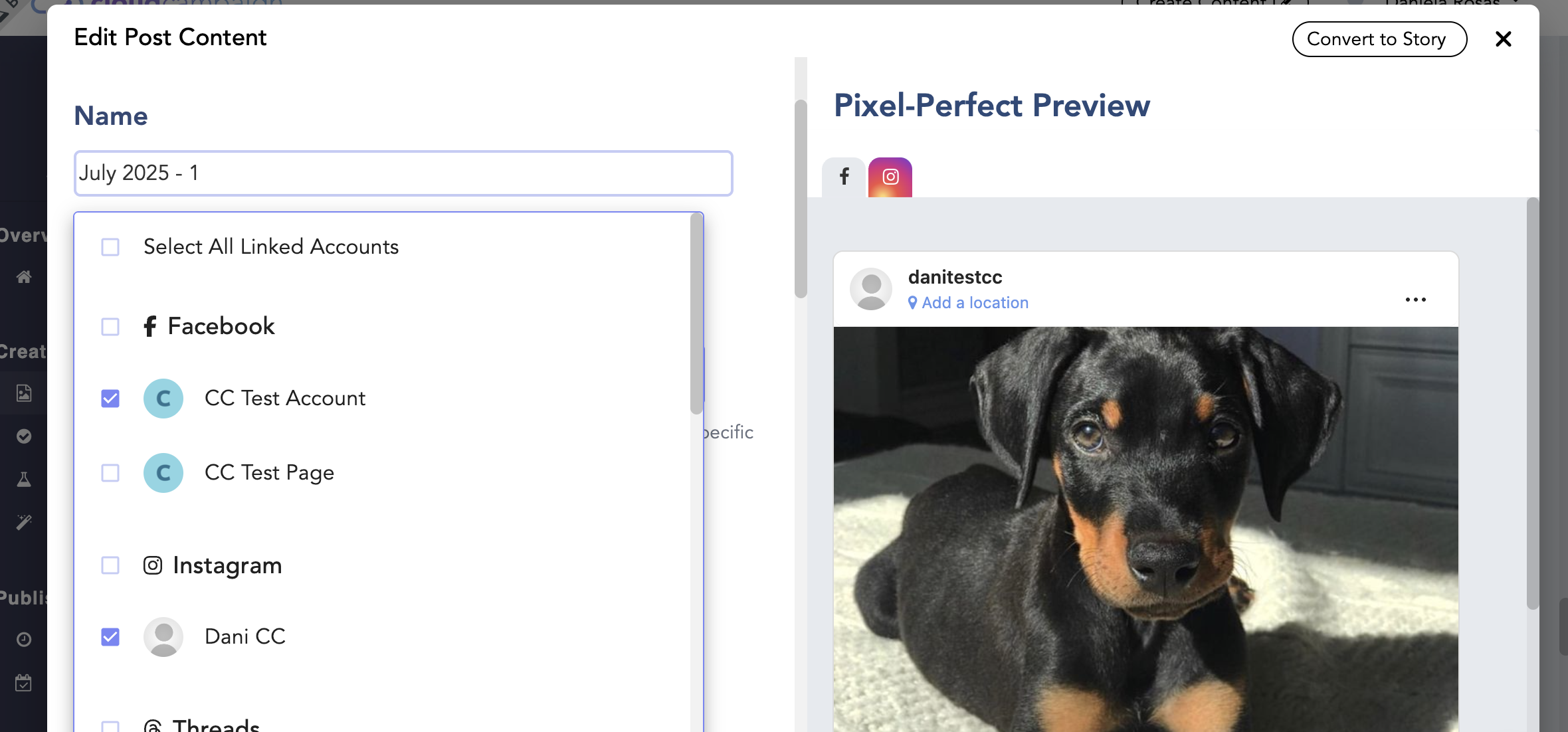This screenshot has width=1568, height=732.
Task: Switch to the Facebook preview tab
Action: tap(844, 177)
